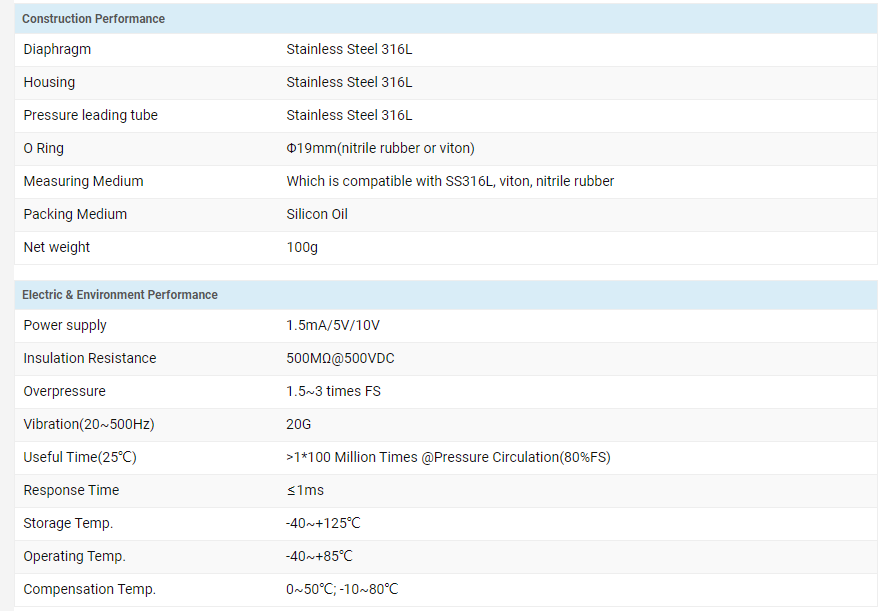This screenshot has width=895, height=611.
Task: Click the Construction Performance header
Action: point(93,19)
